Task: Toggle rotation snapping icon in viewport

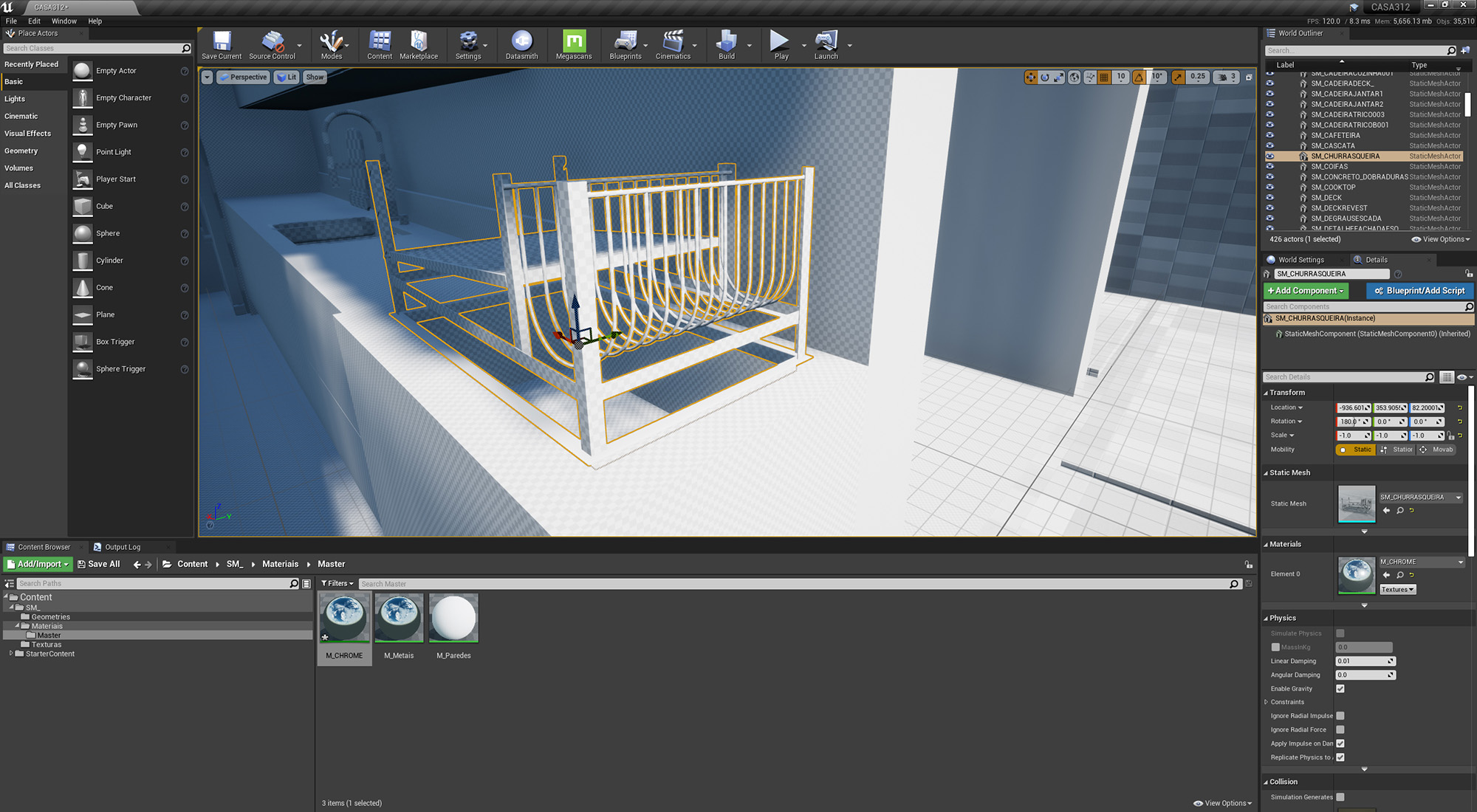Action: (x=1139, y=77)
